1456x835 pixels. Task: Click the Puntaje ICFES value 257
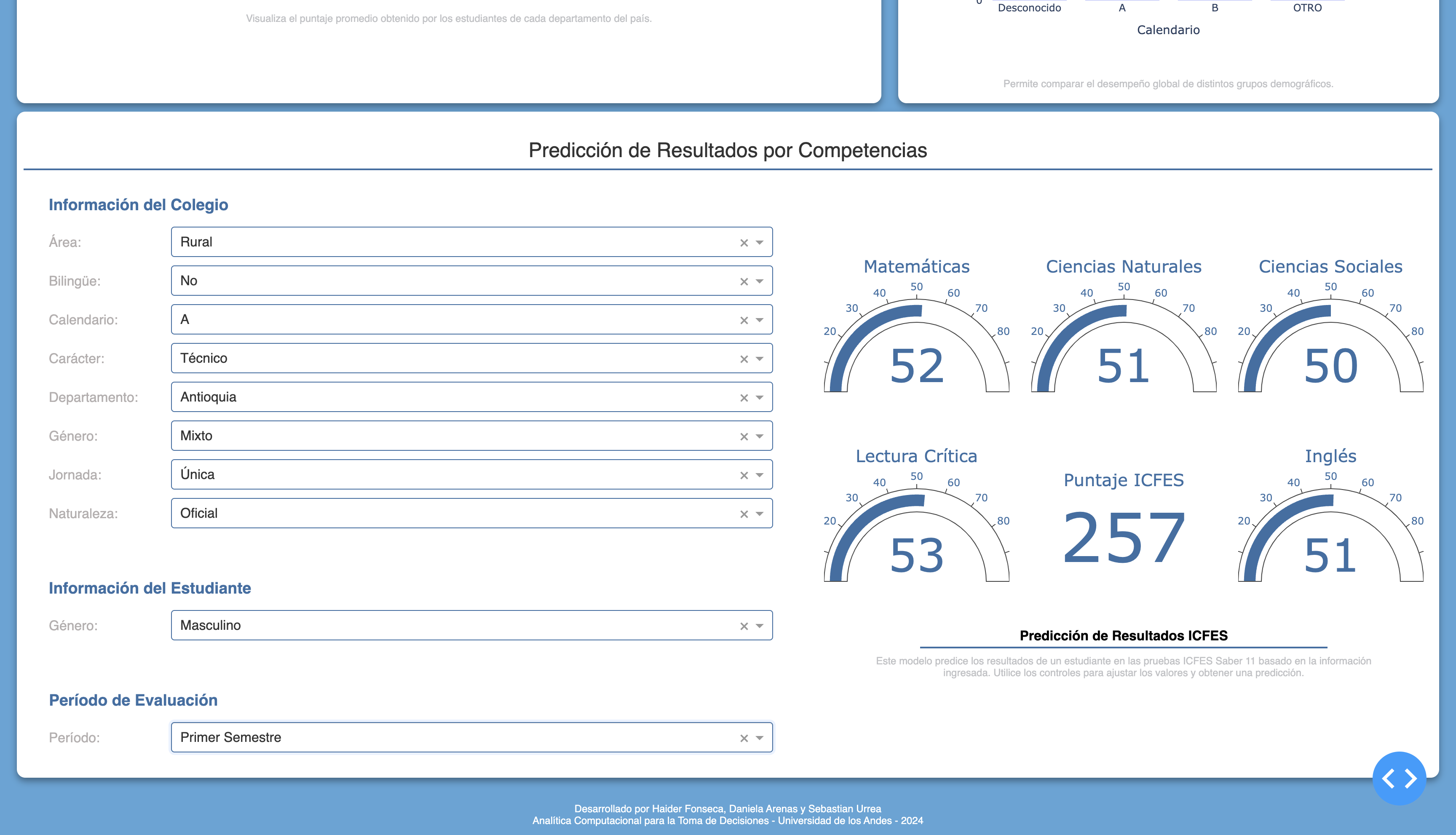pyautogui.click(x=1124, y=538)
